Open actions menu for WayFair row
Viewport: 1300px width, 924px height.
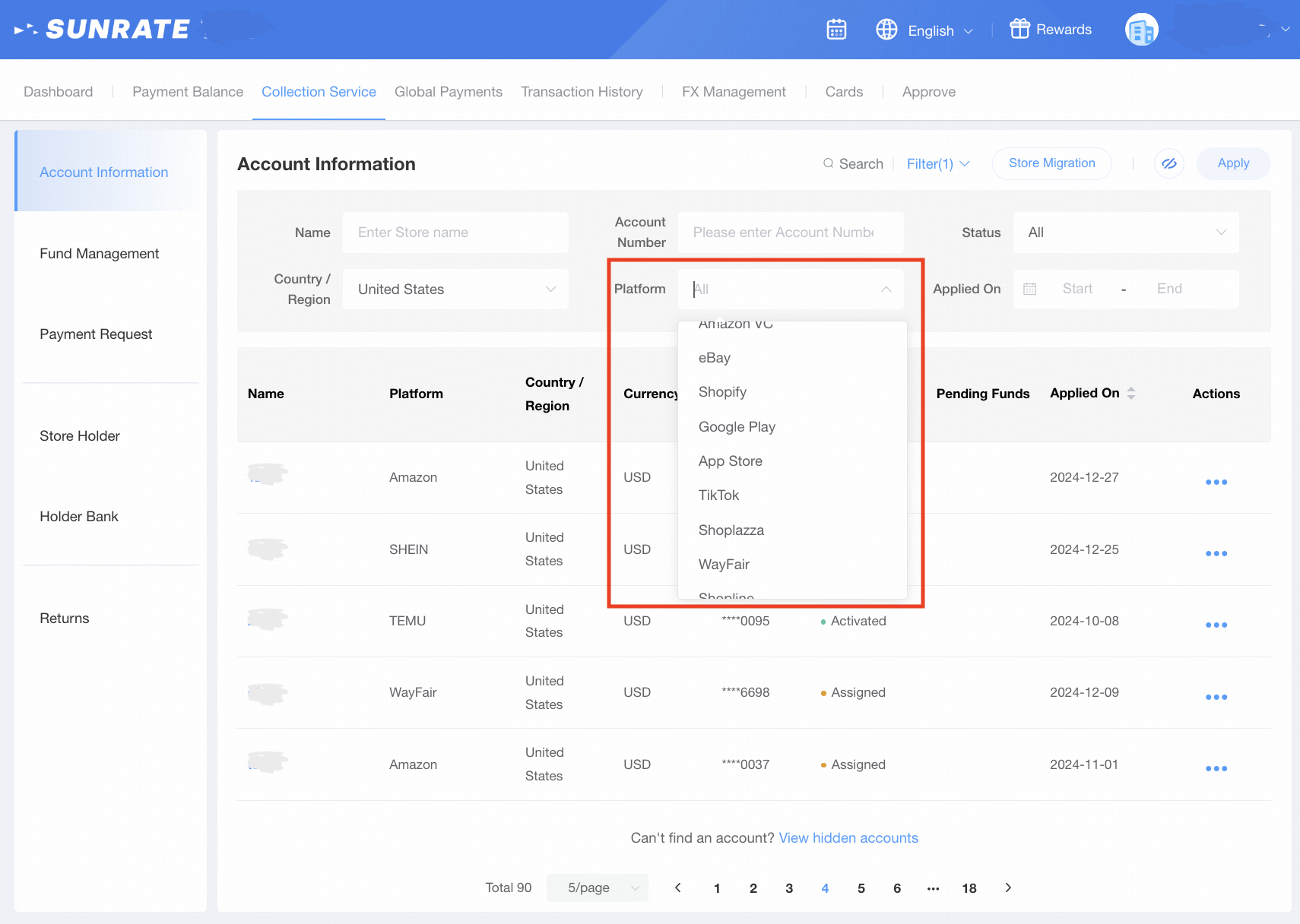(1216, 697)
